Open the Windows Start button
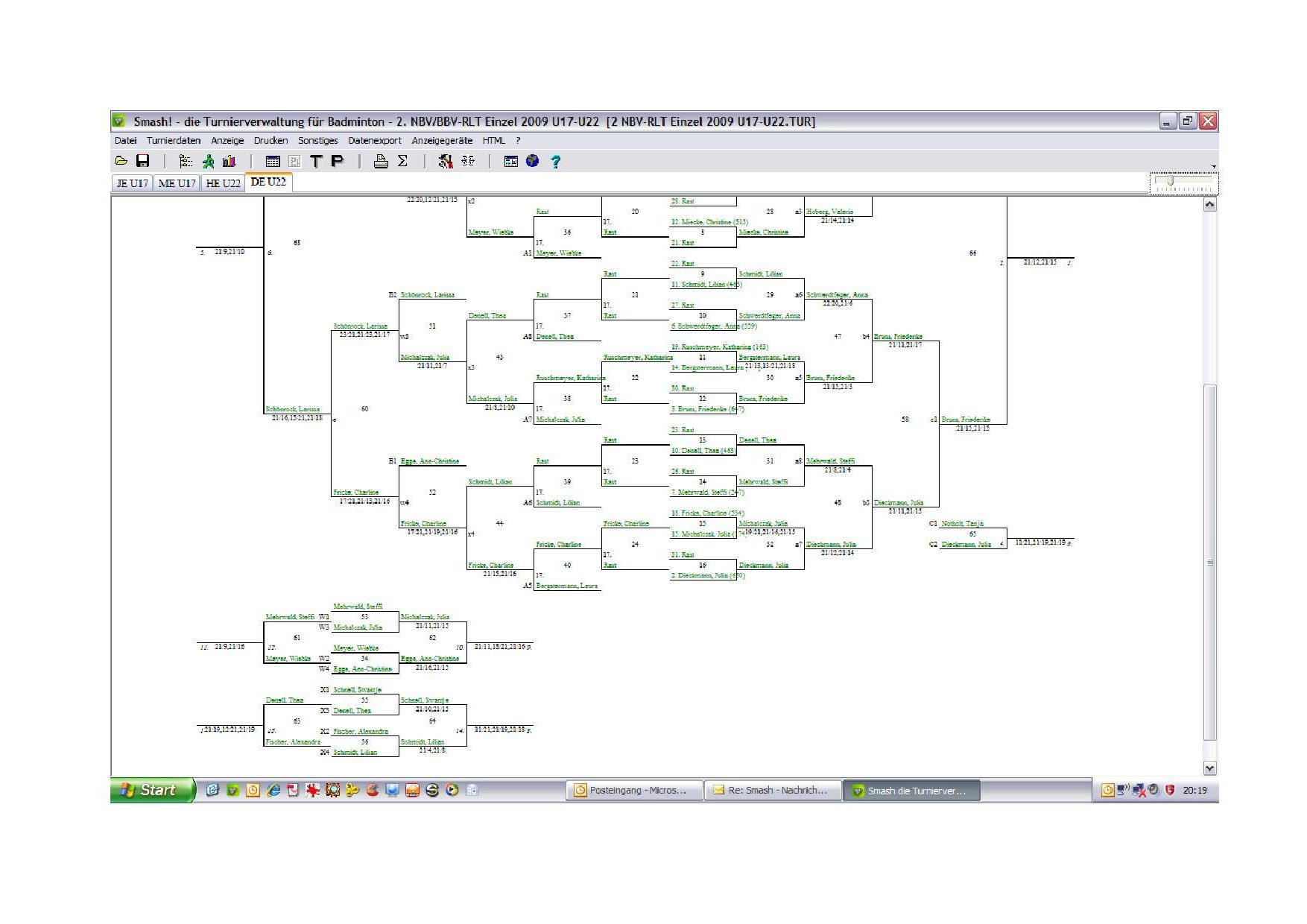 point(153,790)
